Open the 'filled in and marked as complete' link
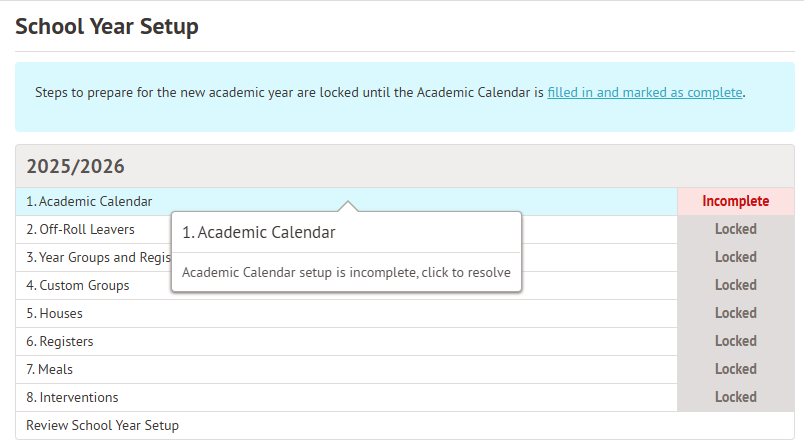The image size is (804, 448). 645,92
